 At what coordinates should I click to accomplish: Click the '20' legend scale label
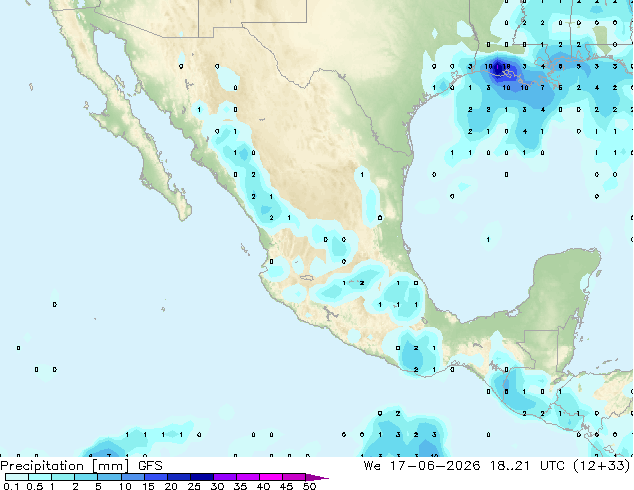(171, 486)
